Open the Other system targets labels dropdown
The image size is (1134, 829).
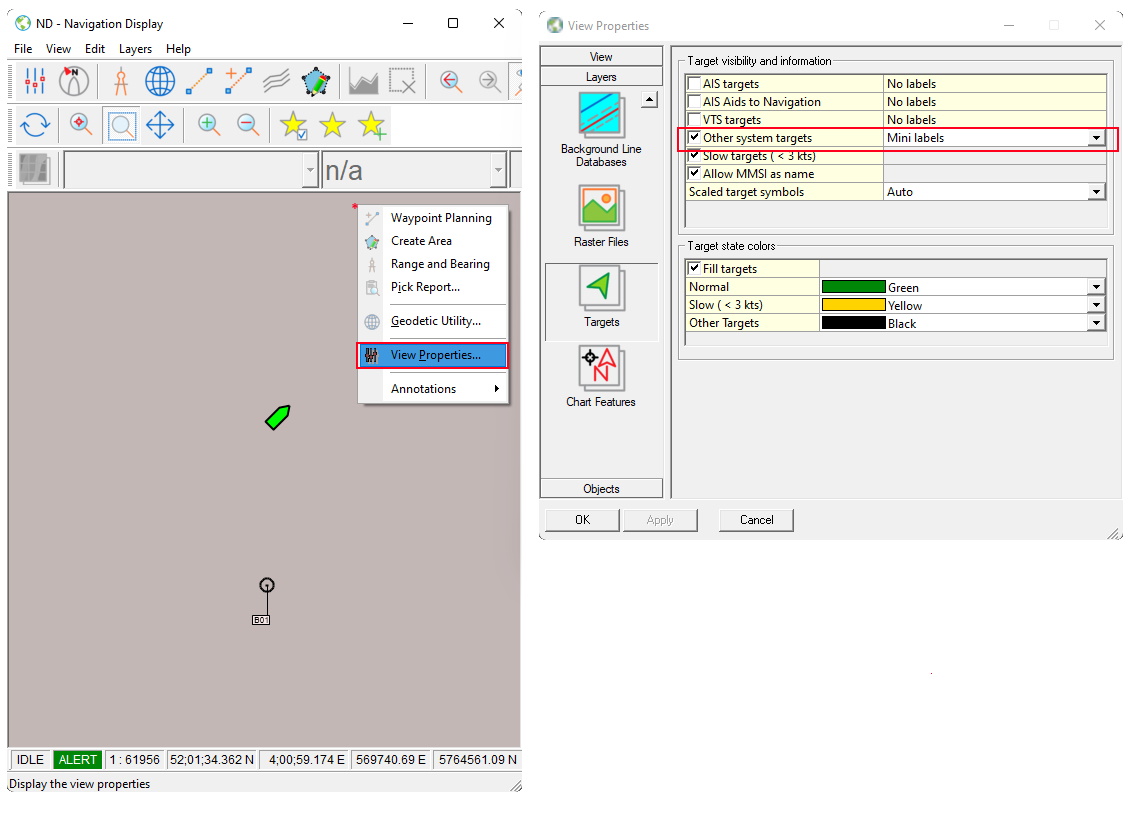coord(1096,138)
